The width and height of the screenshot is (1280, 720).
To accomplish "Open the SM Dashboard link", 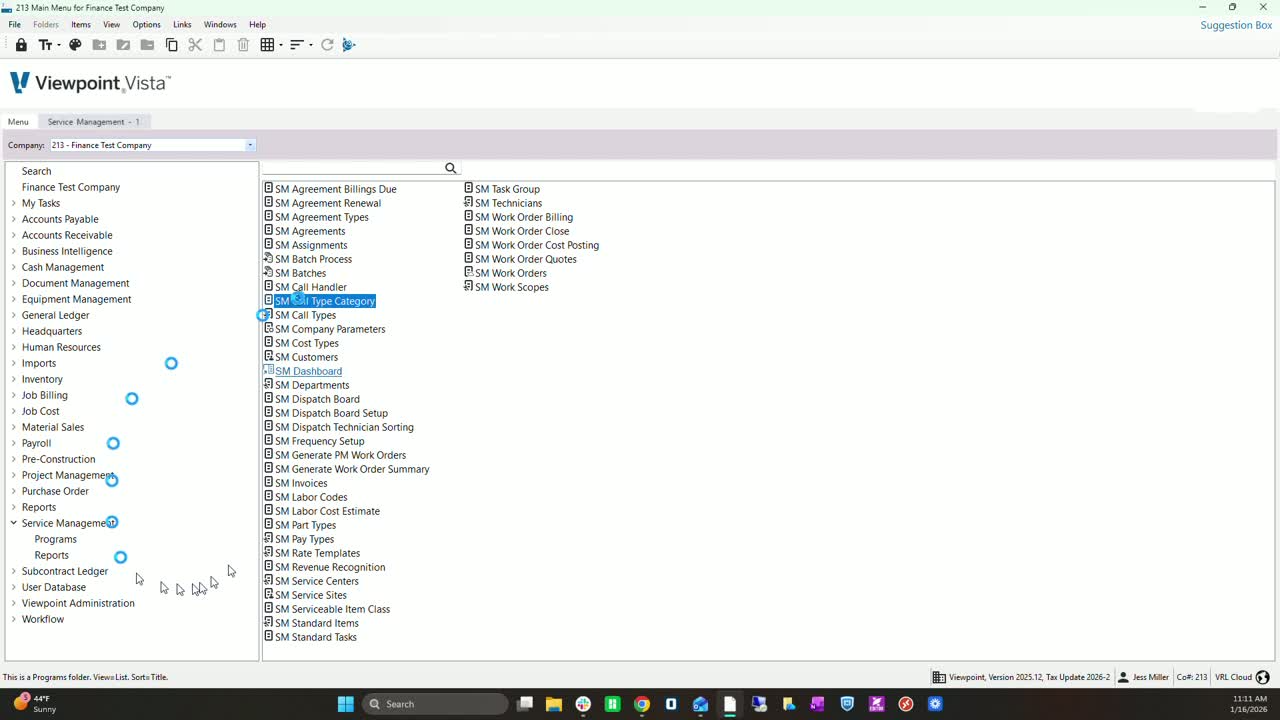I will tap(308, 371).
